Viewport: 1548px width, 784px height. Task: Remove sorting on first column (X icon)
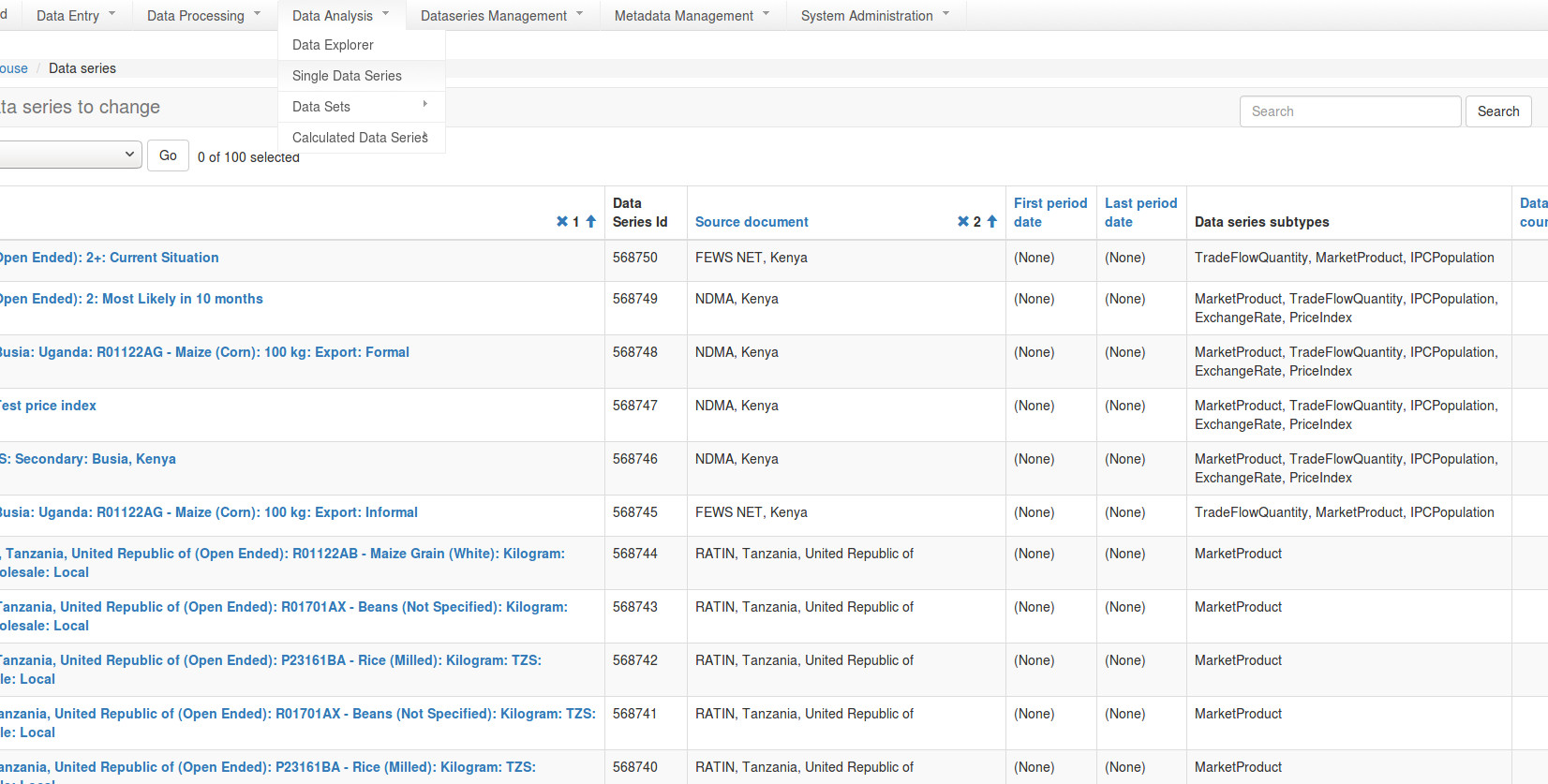(562, 222)
